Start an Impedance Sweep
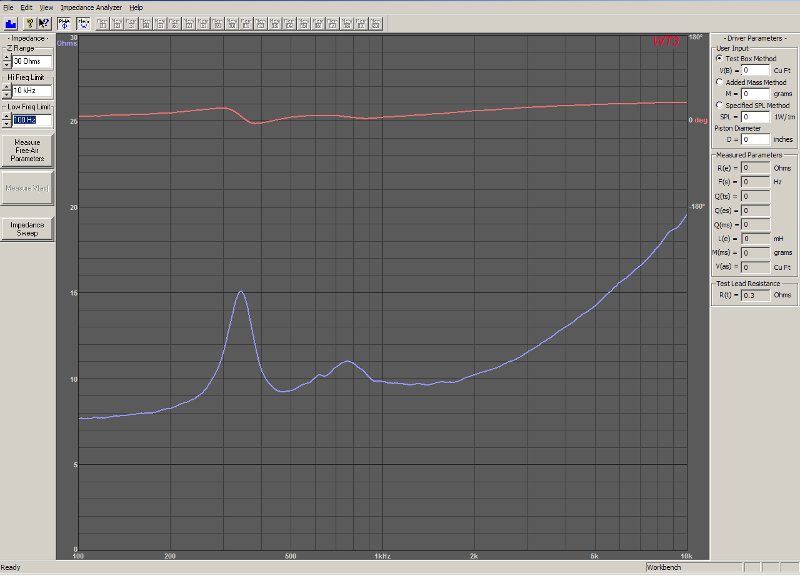This screenshot has height=576, width=800. point(27,229)
